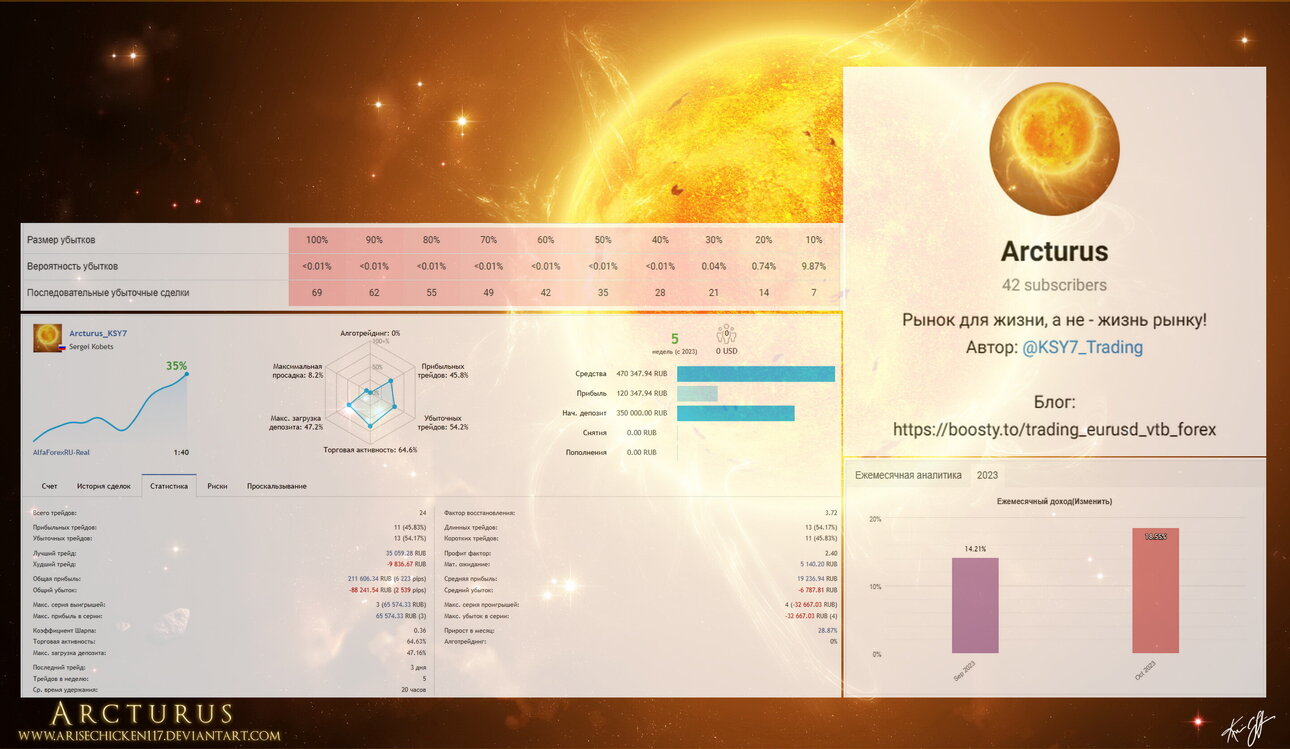Click the Вероятность убытков row header
Viewport: 1290px width, 749px height.
(72, 267)
